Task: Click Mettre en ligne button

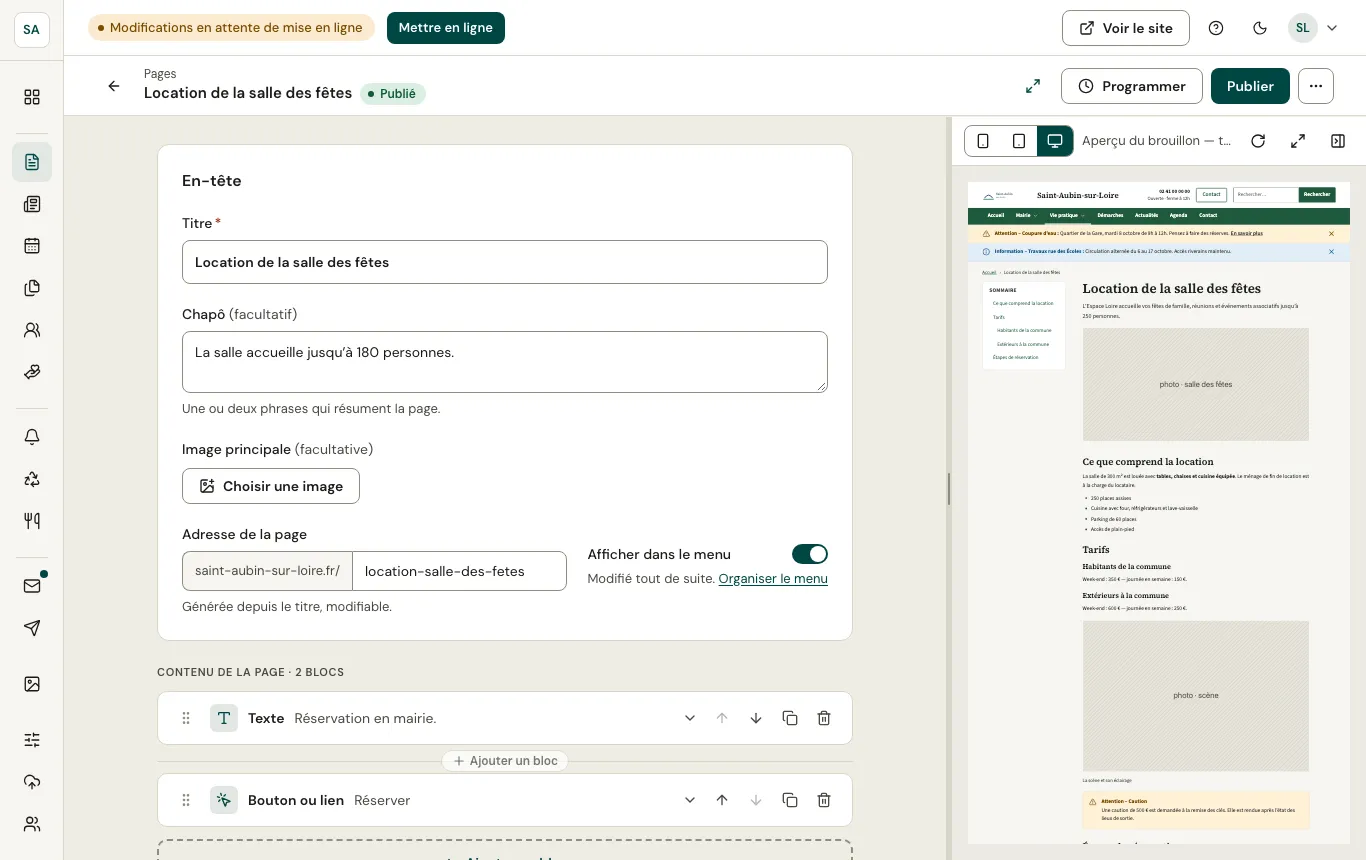Action: pos(446,28)
